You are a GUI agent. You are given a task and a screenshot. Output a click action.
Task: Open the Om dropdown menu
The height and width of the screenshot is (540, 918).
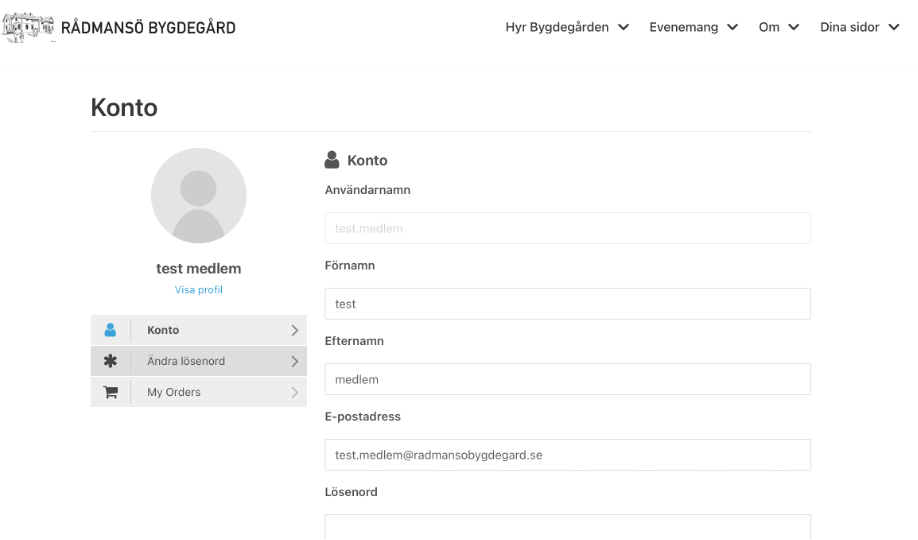point(779,28)
